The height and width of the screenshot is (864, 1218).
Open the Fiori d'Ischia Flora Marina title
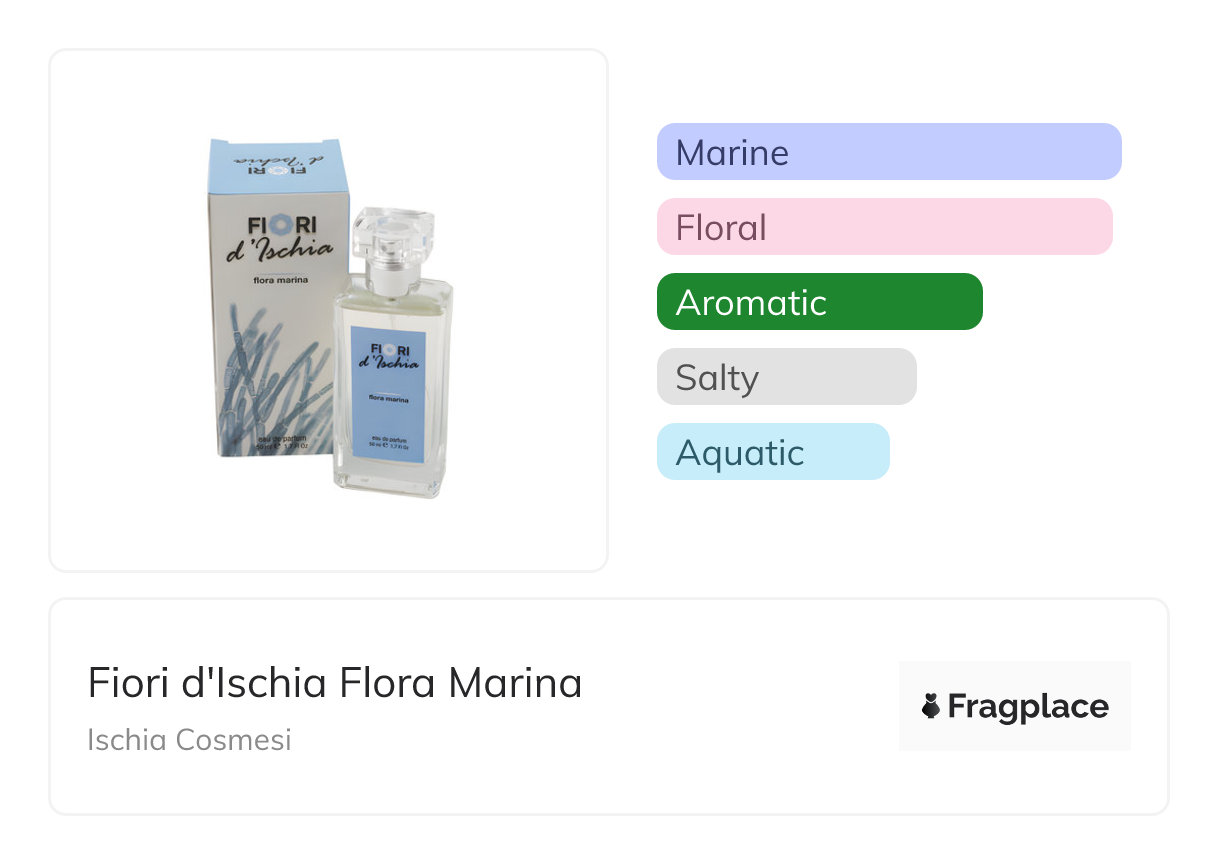click(335, 683)
